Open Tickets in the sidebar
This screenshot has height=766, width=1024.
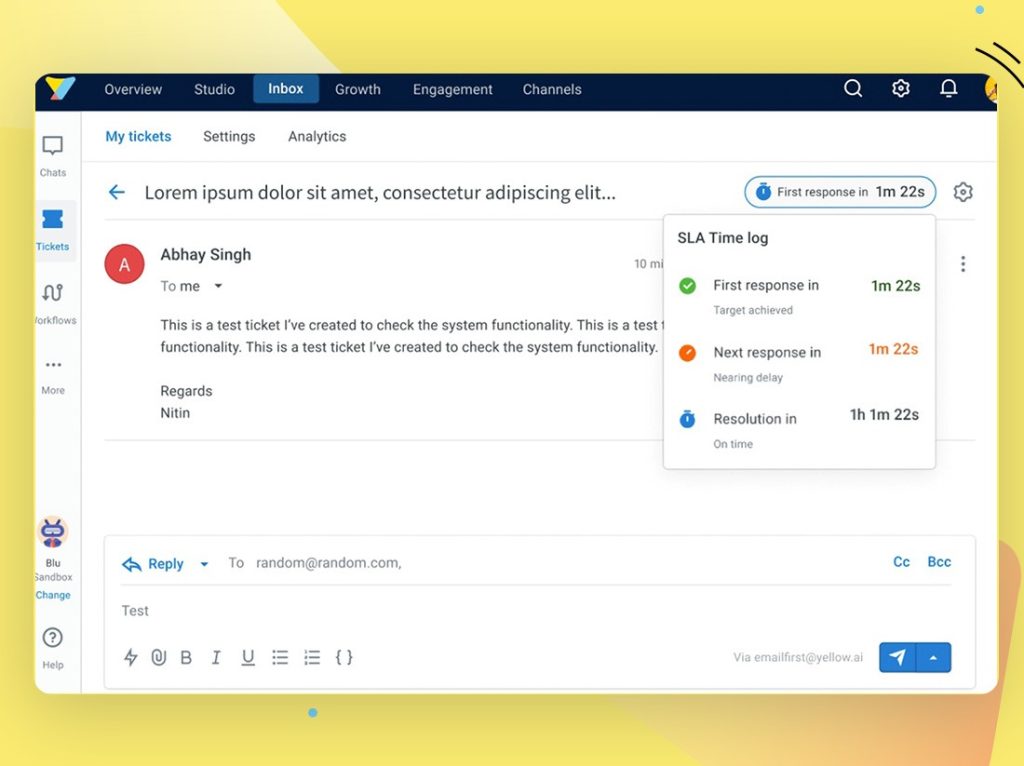pos(53,230)
